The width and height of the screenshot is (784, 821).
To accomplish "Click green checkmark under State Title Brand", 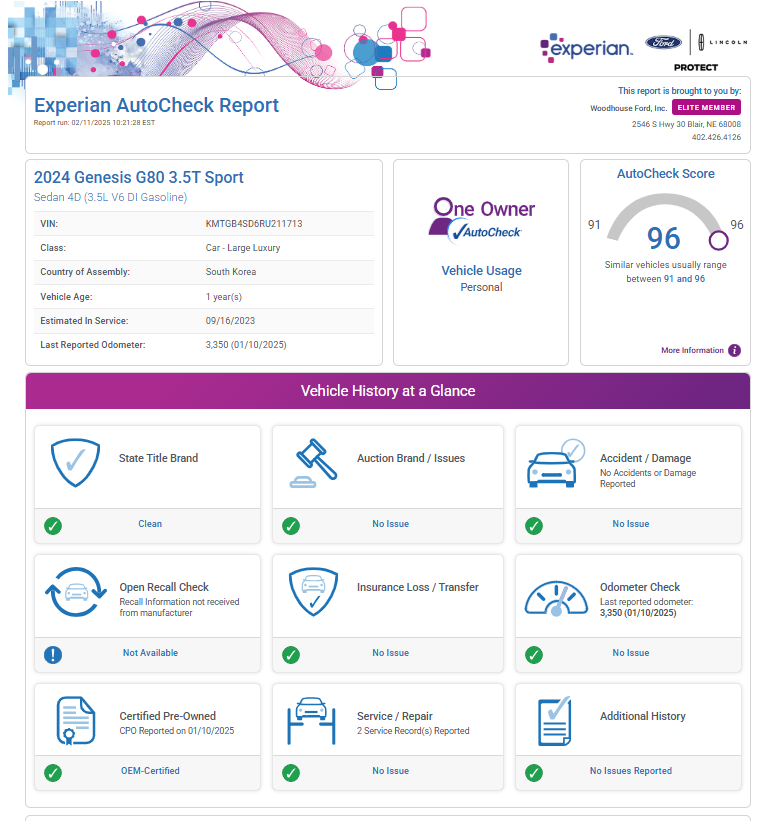I will (54, 525).
